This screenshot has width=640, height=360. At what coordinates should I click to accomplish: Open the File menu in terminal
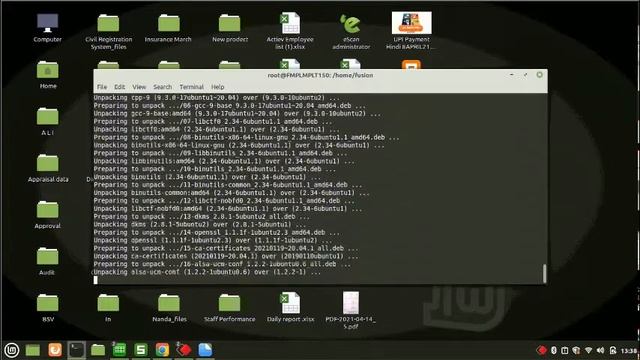click(x=102, y=87)
